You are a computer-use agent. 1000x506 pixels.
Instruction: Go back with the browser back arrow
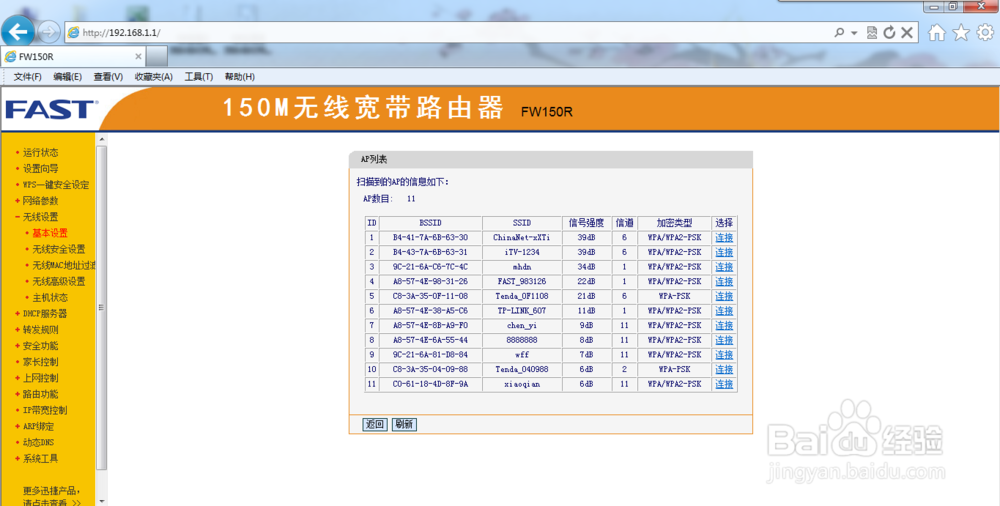18,31
